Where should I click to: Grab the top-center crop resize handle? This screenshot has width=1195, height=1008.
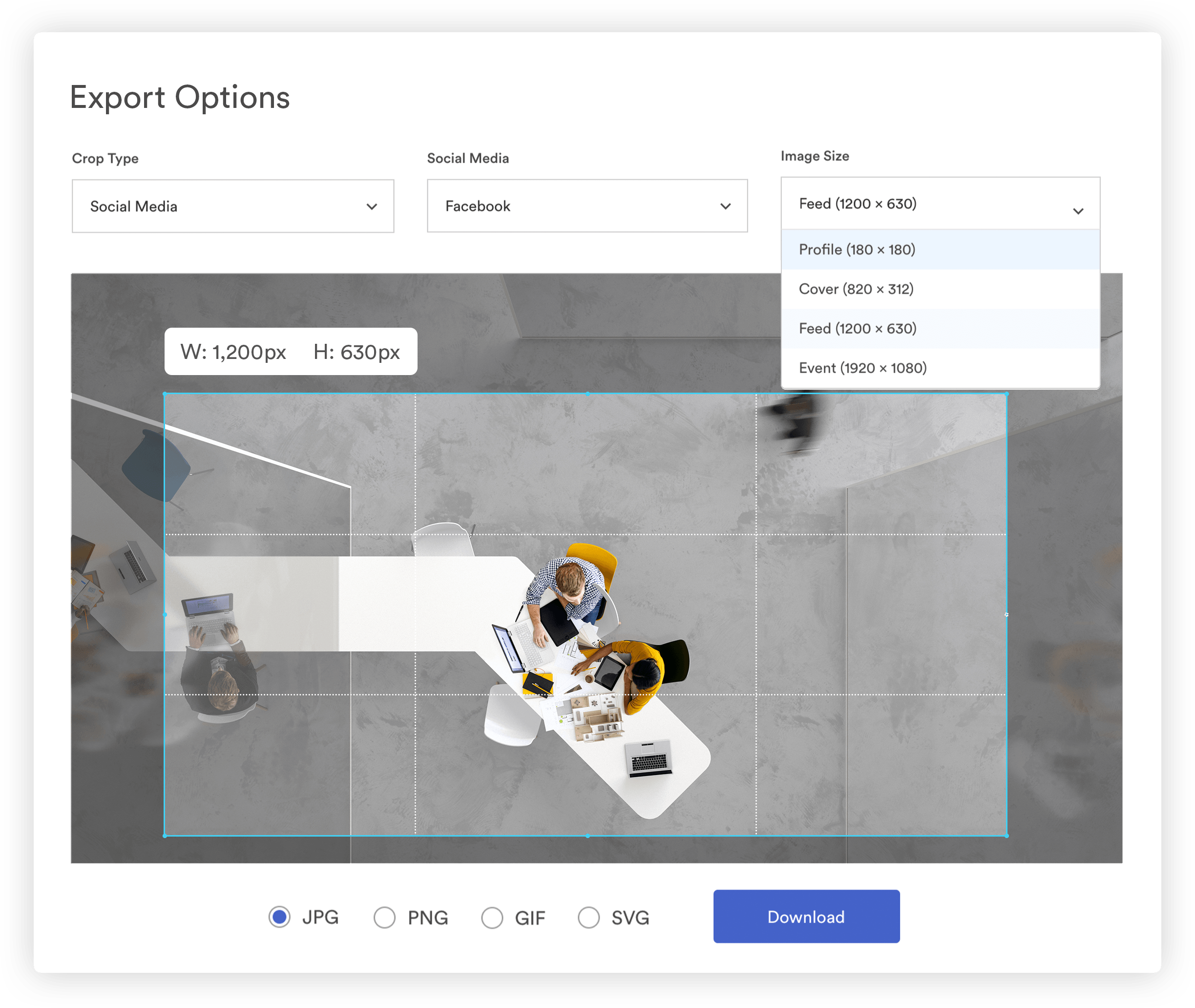click(x=587, y=394)
